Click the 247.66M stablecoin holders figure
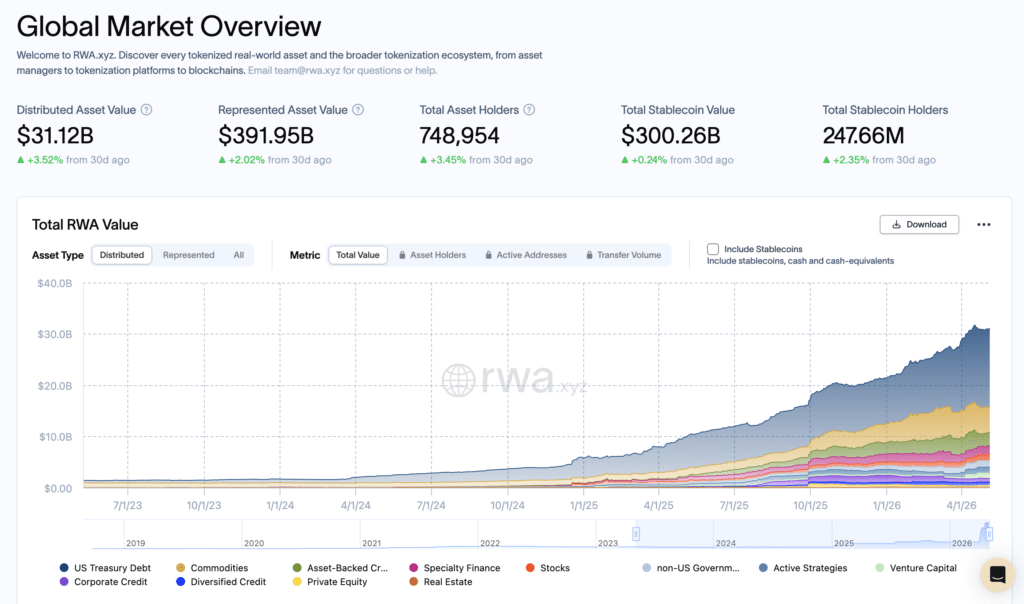This screenshot has width=1024, height=604. point(863,136)
